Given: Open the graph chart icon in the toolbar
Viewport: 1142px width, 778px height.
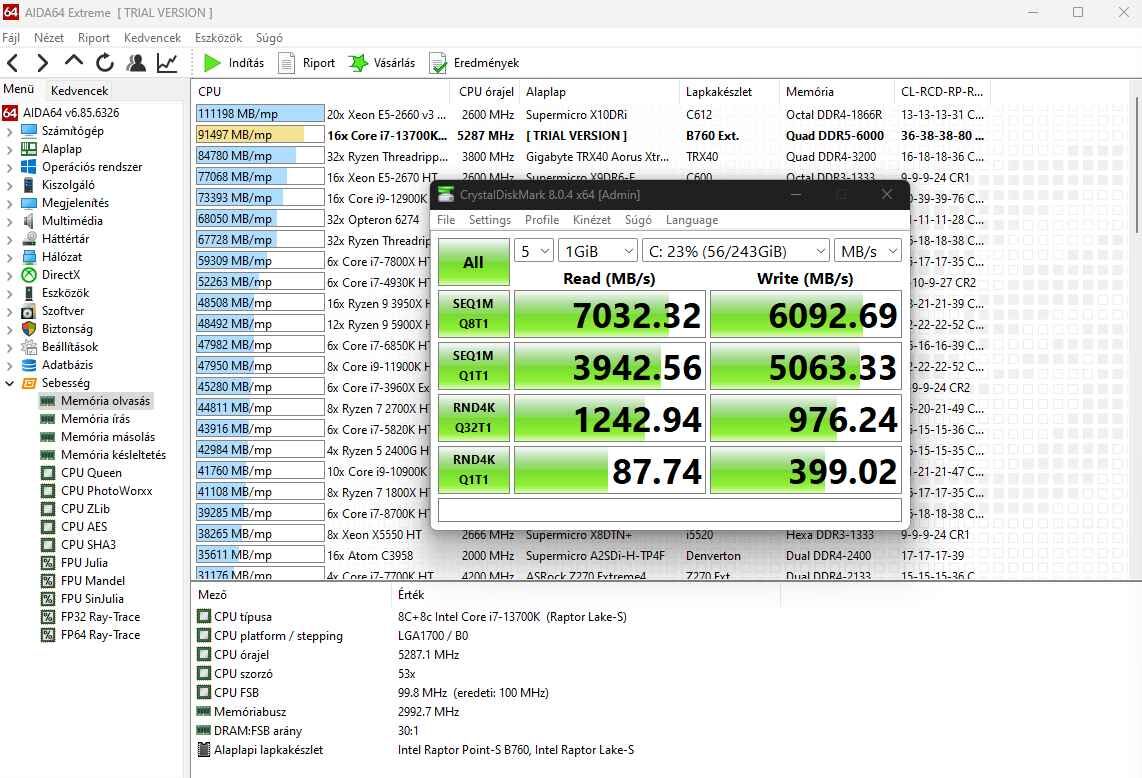Looking at the screenshot, I should pyautogui.click(x=167, y=63).
